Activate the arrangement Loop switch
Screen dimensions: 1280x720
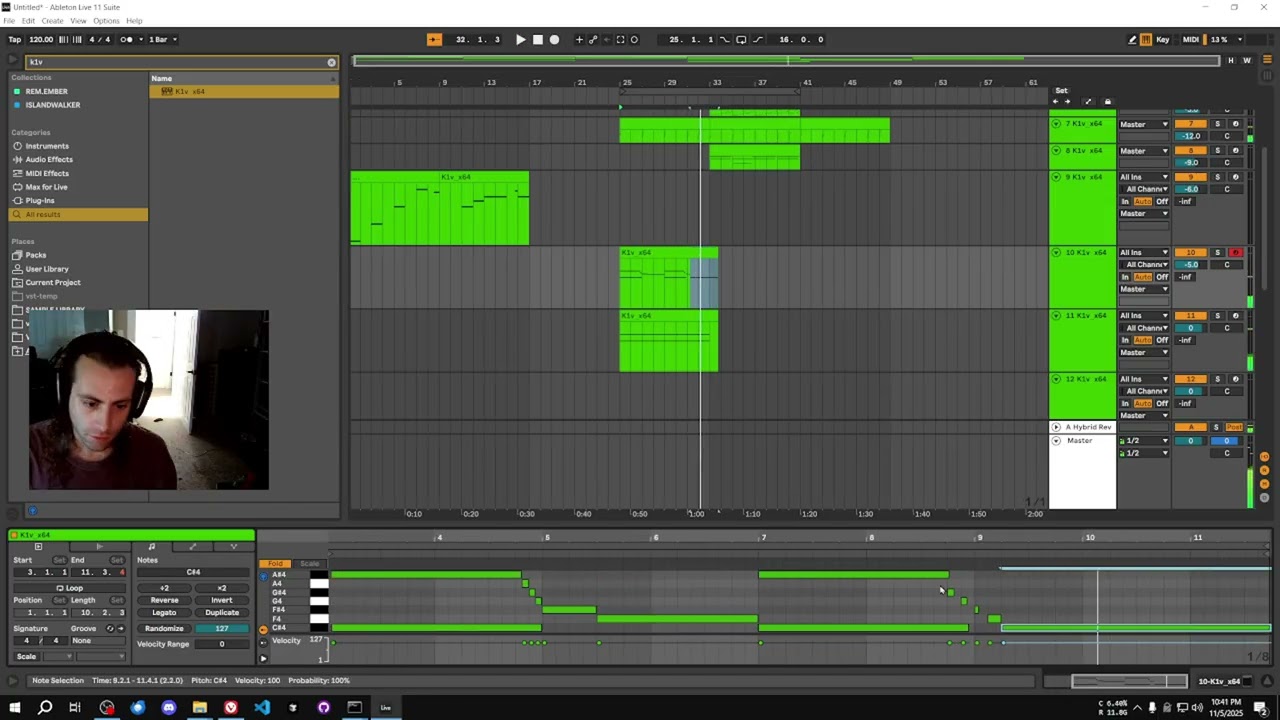point(741,40)
